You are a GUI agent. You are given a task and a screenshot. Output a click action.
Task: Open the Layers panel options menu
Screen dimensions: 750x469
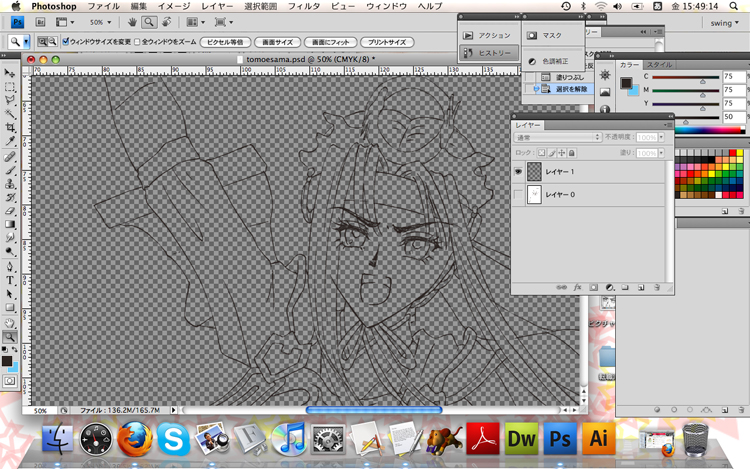668,125
